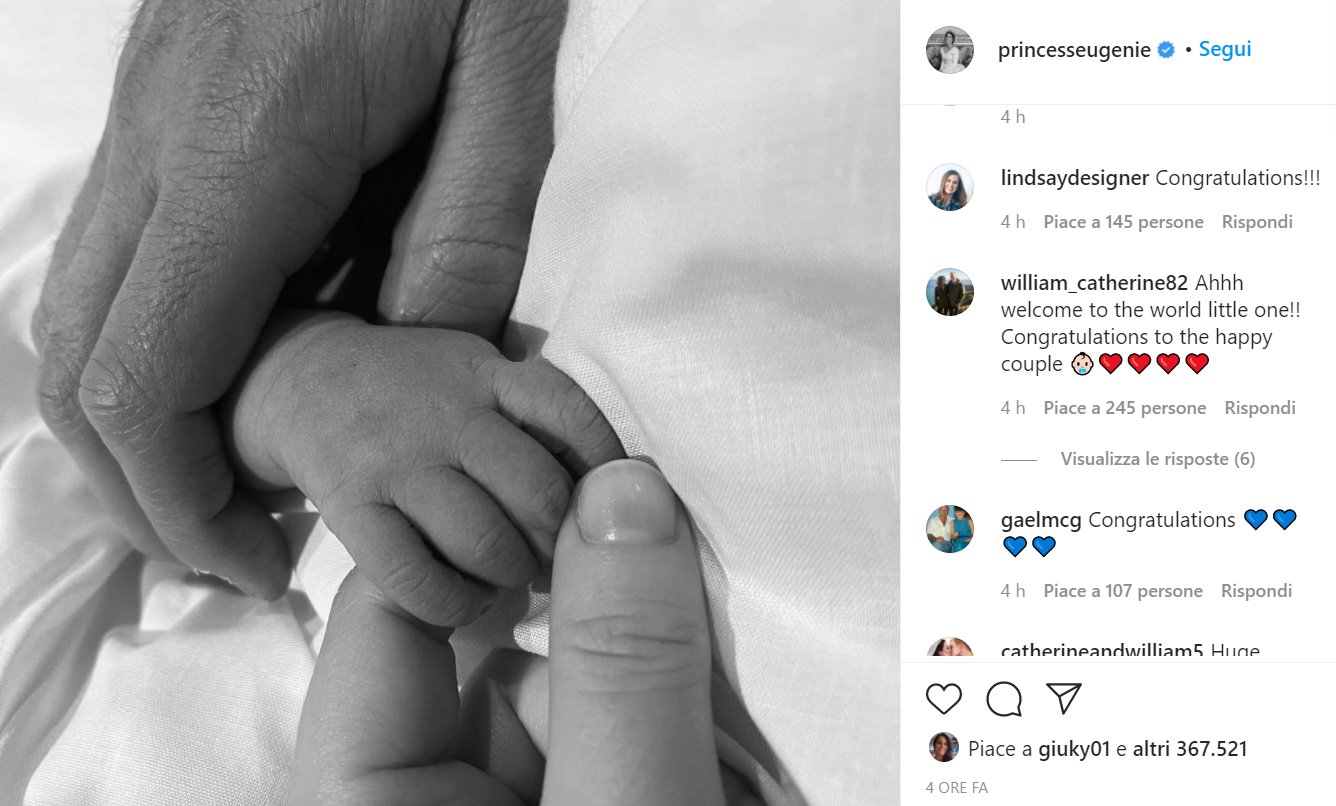The width and height of the screenshot is (1336, 806).
Task: View the lindsaydesigner avatar
Action: click(950, 187)
